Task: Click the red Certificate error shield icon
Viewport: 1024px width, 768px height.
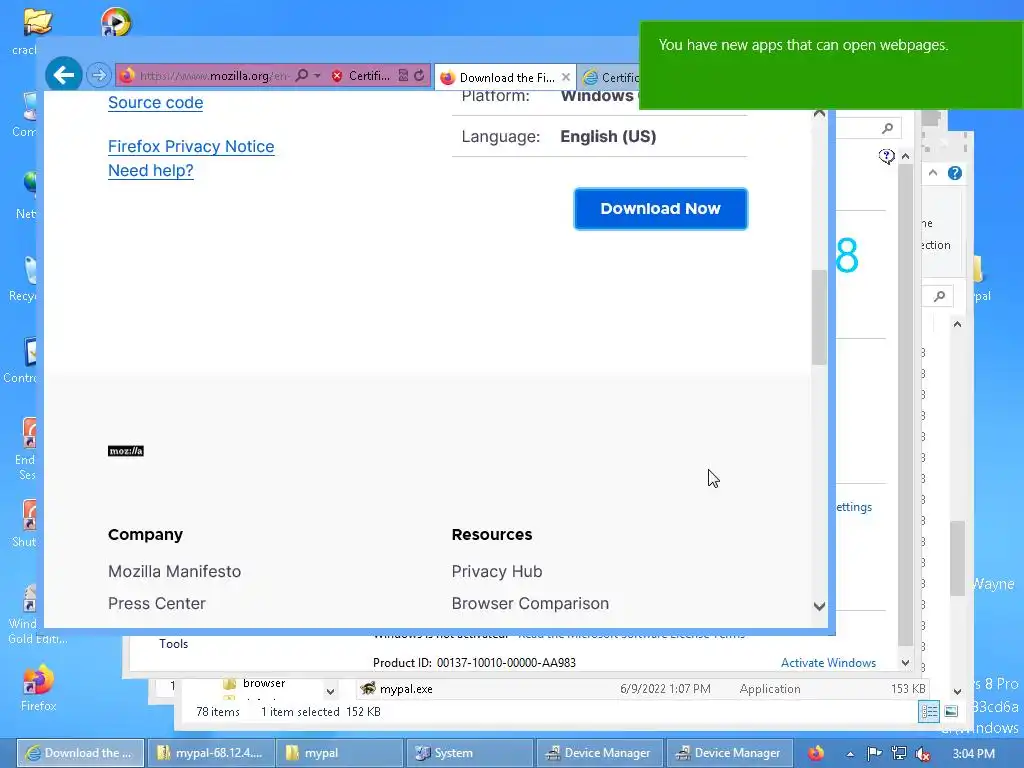Action: (337, 76)
